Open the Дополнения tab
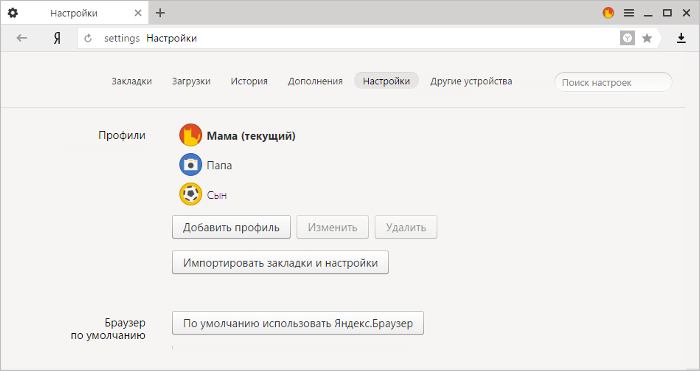 (x=315, y=81)
